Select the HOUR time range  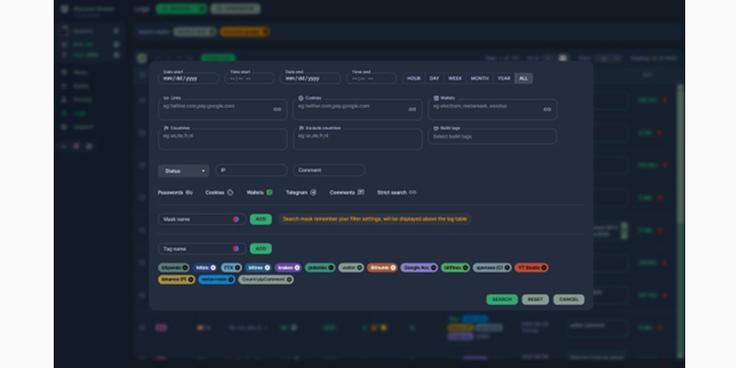(x=414, y=78)
